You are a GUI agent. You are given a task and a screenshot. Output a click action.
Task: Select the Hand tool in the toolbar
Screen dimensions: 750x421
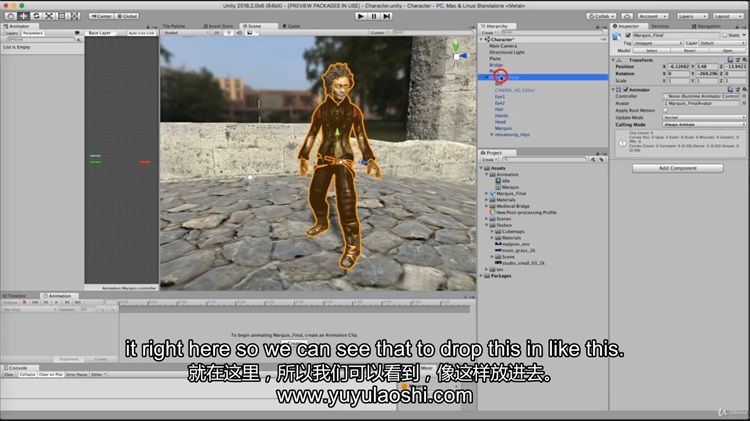(x=10, y=16)
